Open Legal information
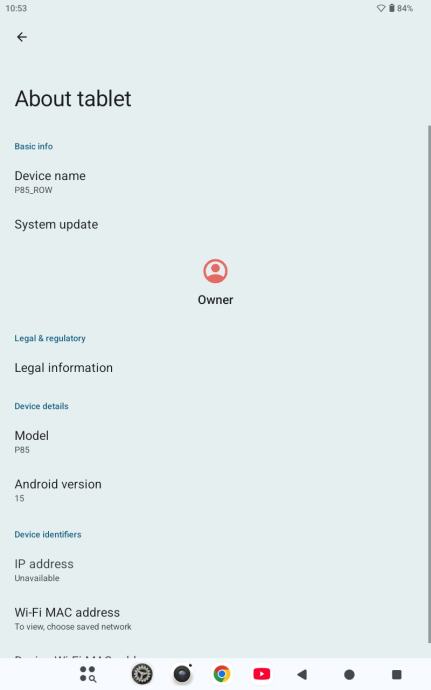The image size is (431, 690). coord(215,367)
